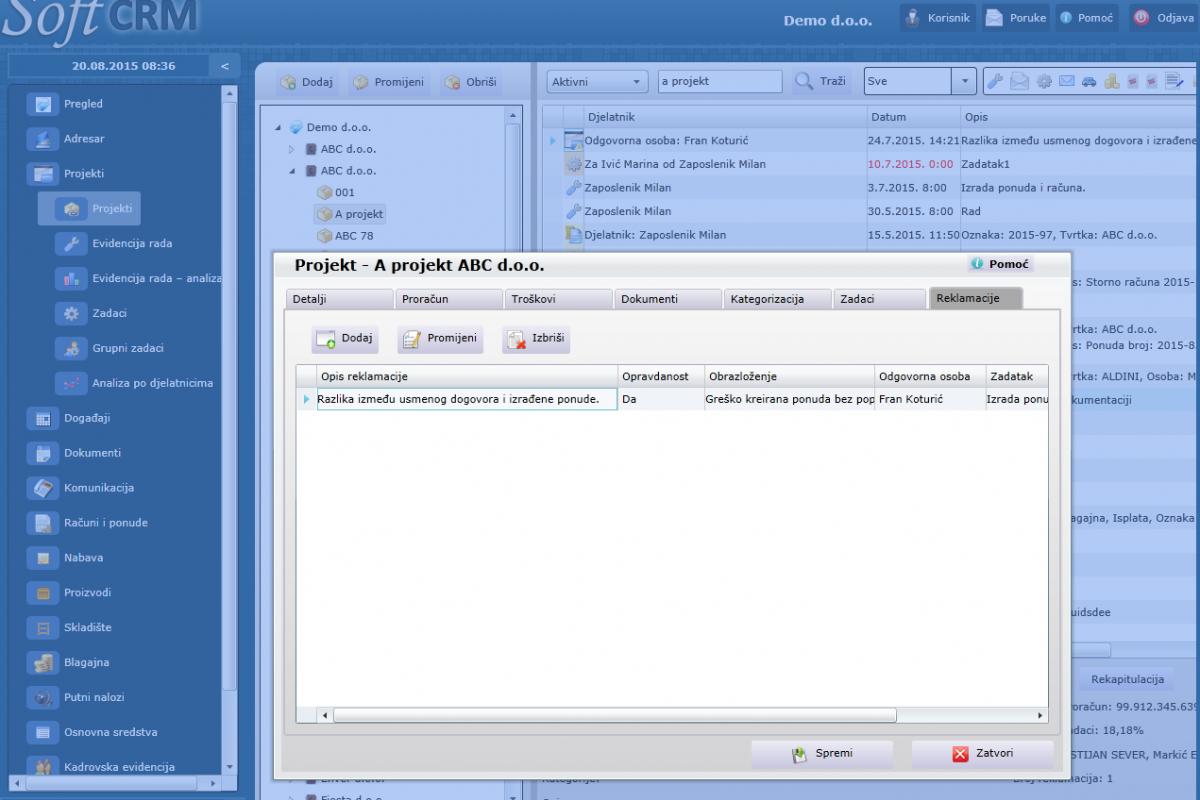Viewport: 1200px width, 800px height.
Task: Open Evidencija rada – analiza chart icon
Action: 70,279
